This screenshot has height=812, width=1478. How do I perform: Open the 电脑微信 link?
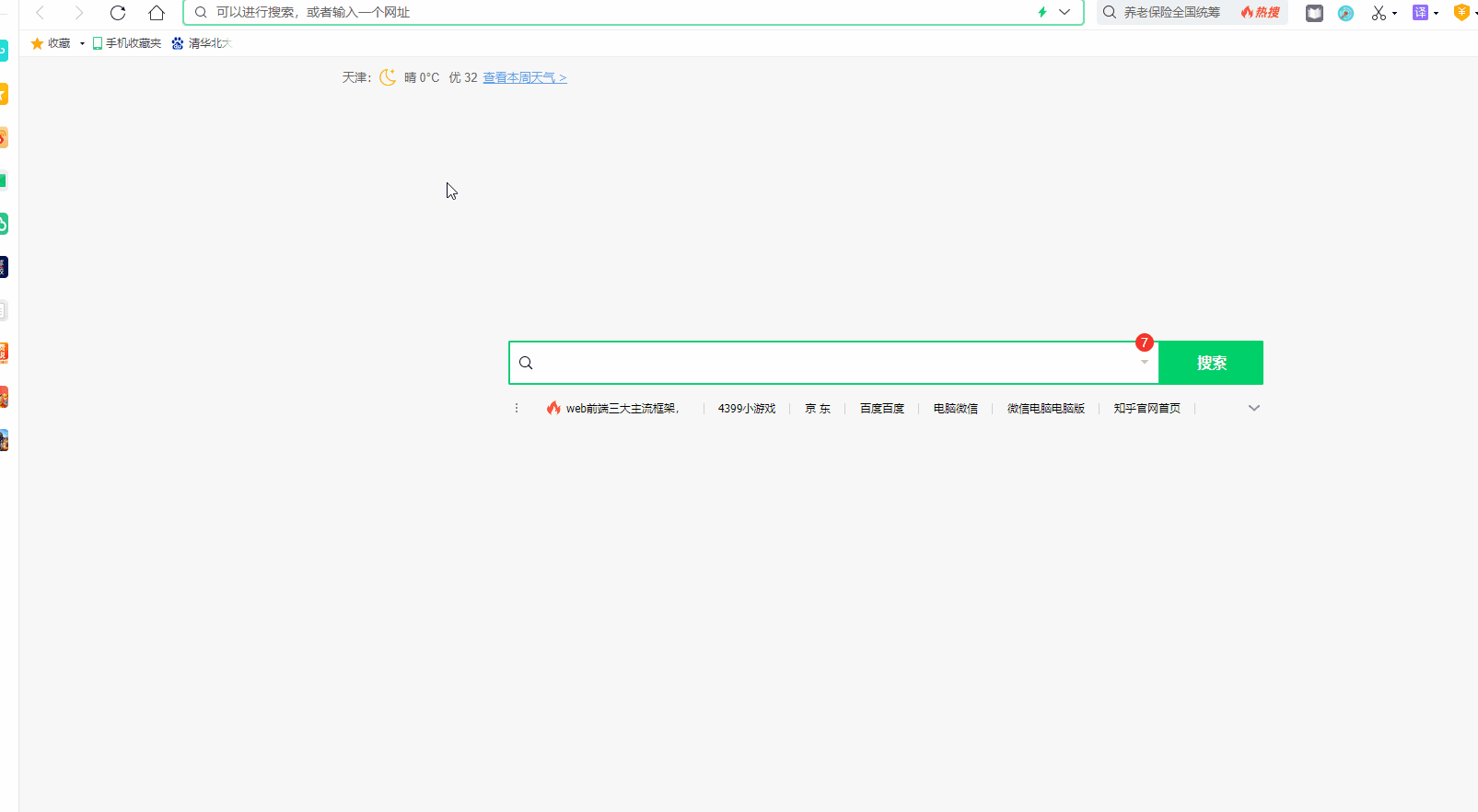click(x=956, y=409)
